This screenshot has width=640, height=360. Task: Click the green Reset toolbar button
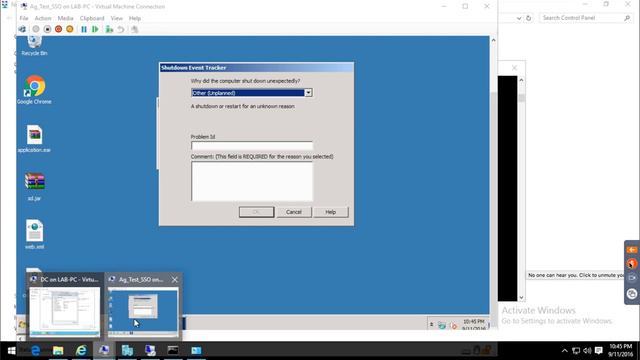point(95,29)
